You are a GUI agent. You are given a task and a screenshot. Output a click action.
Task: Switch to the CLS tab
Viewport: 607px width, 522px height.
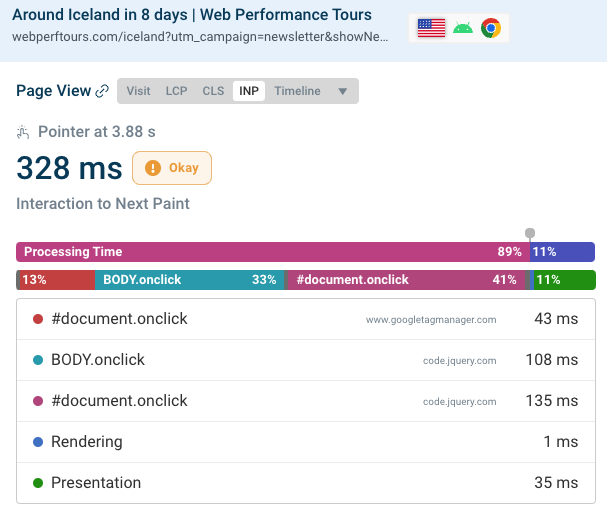tap(213, 91)
